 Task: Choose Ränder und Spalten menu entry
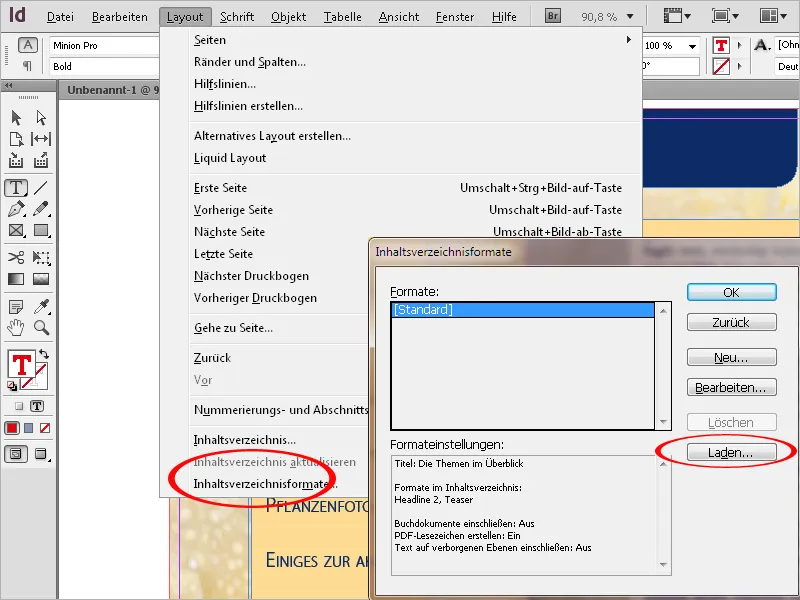coord(249,62)
